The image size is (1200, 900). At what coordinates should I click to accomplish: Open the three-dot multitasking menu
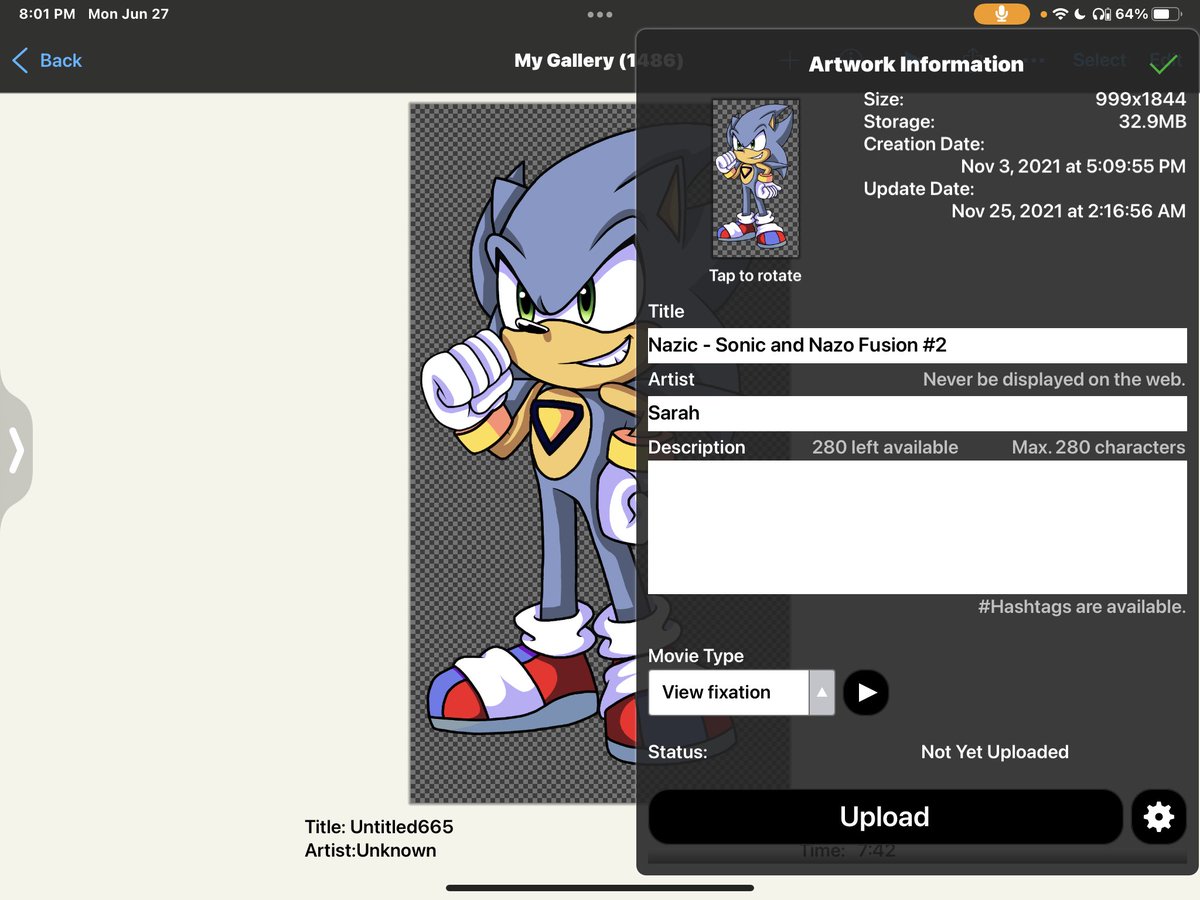(600, 14)
